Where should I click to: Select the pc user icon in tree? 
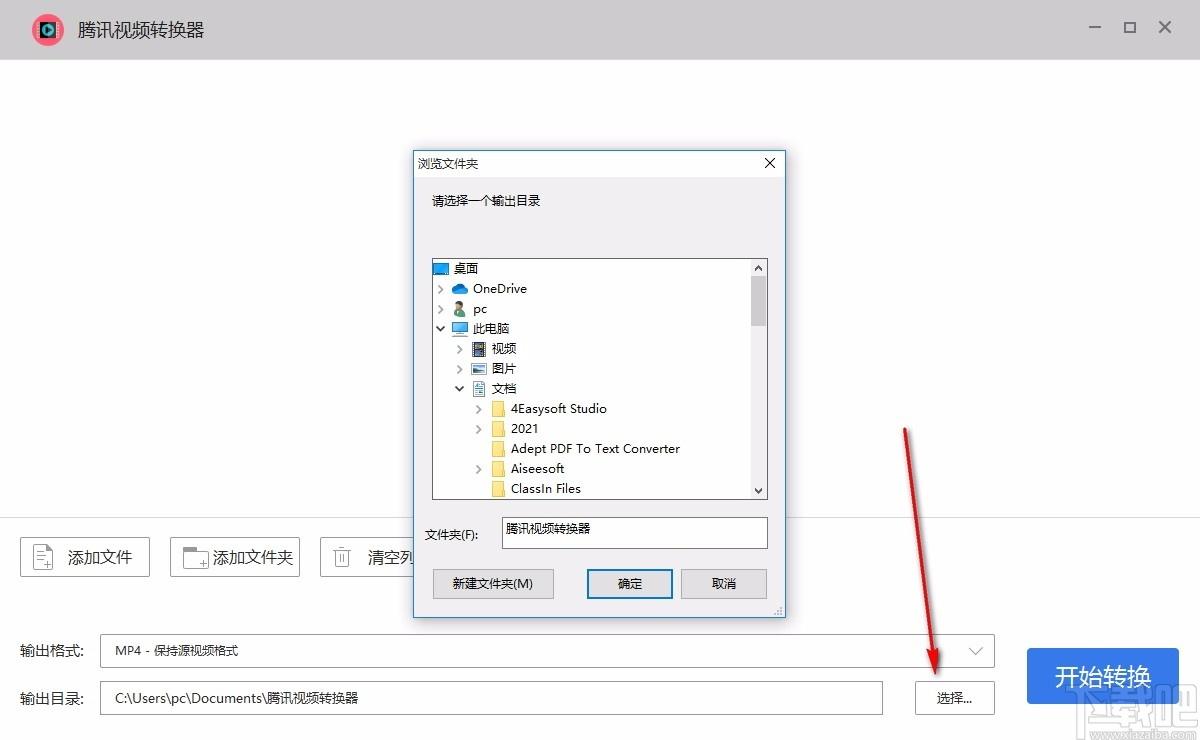tap(460, 309)
